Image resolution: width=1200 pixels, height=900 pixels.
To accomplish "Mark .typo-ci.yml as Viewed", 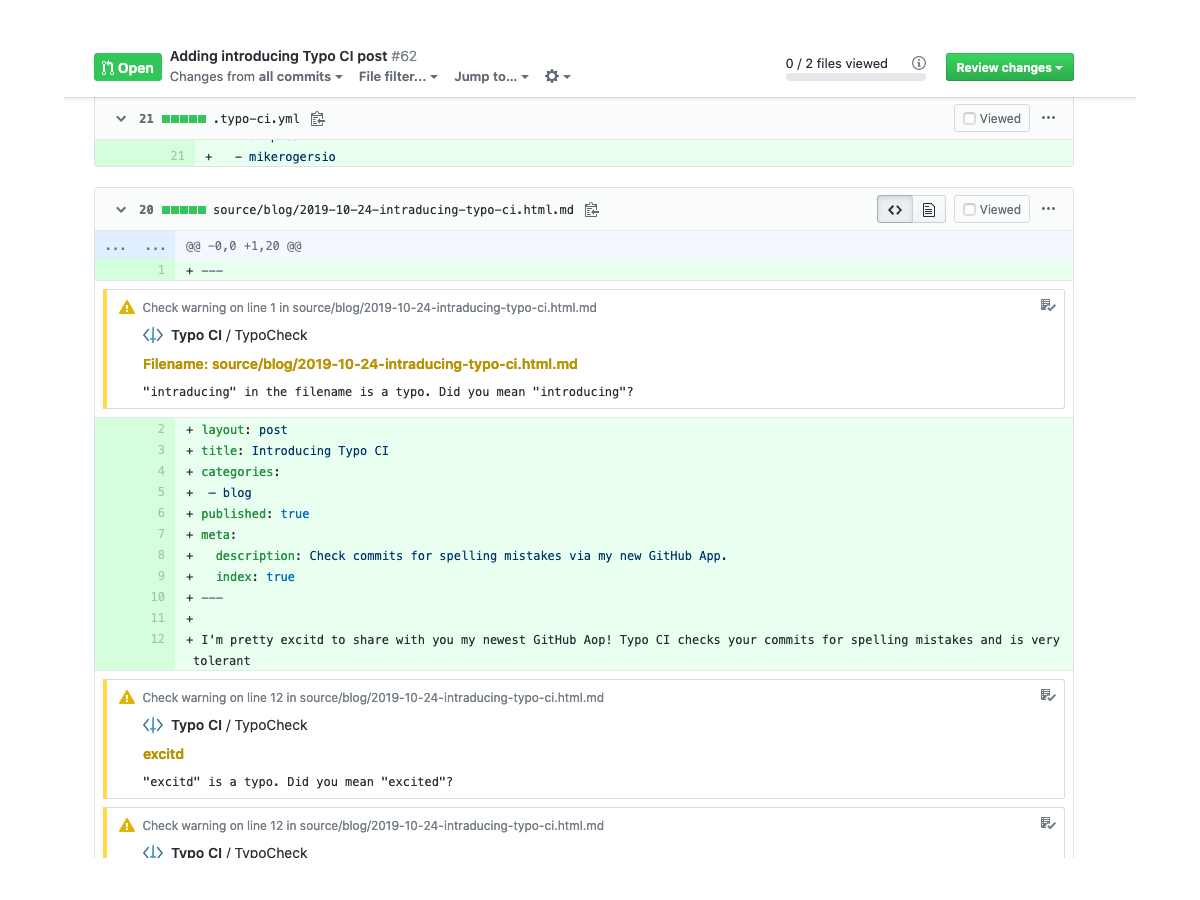I will pyautogui.click(x=992, y=118).
